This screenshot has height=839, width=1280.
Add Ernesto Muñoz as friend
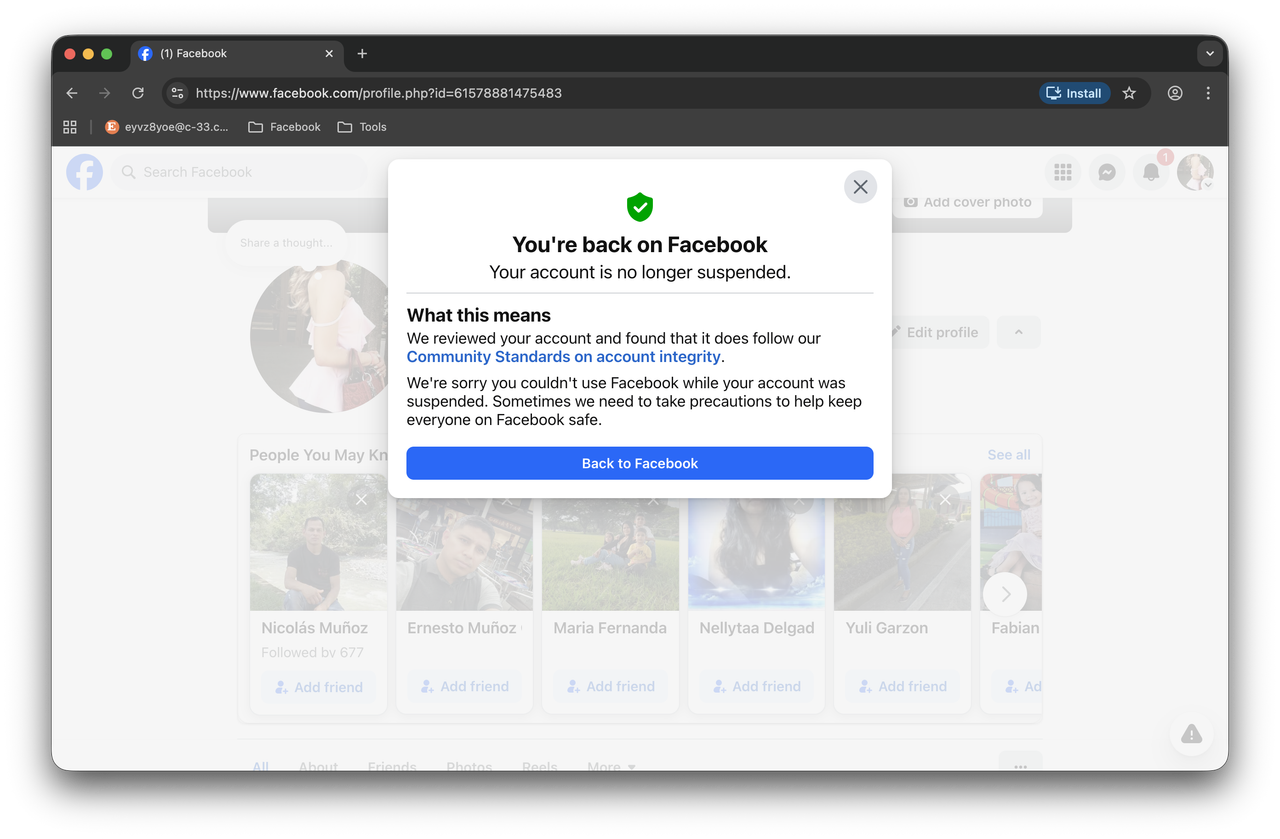(x=464, y=686)
